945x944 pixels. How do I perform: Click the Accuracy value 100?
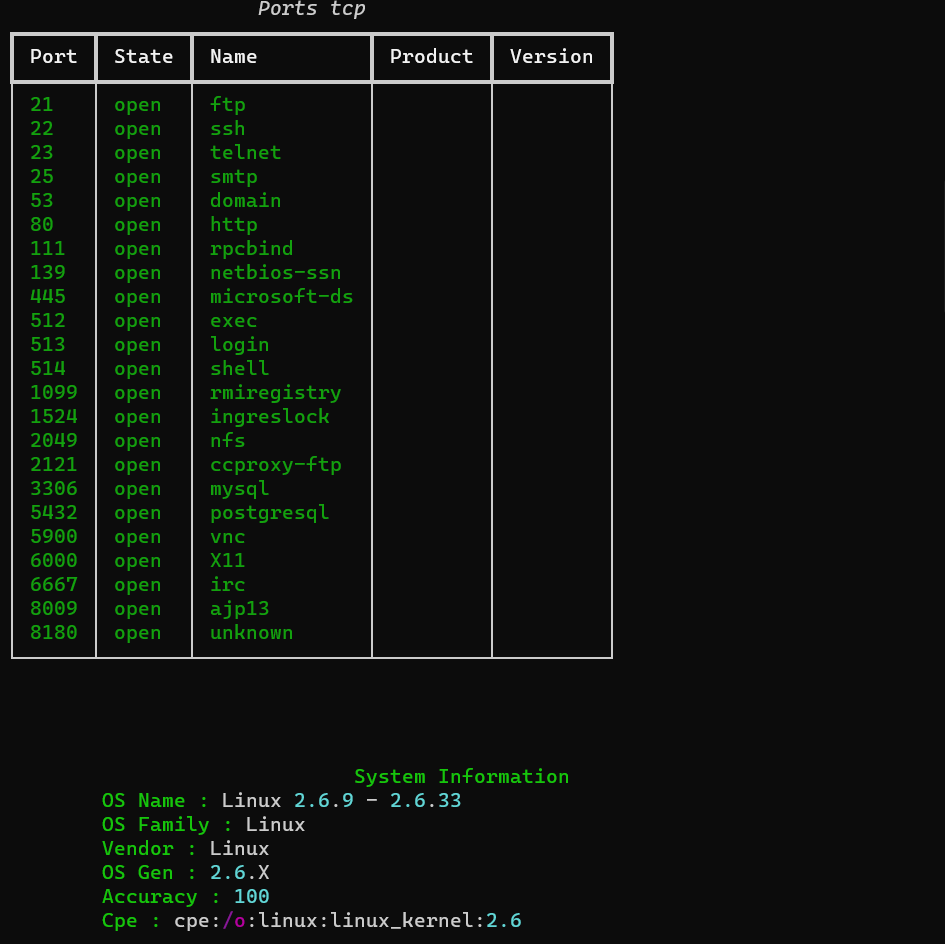coord(251,896)
